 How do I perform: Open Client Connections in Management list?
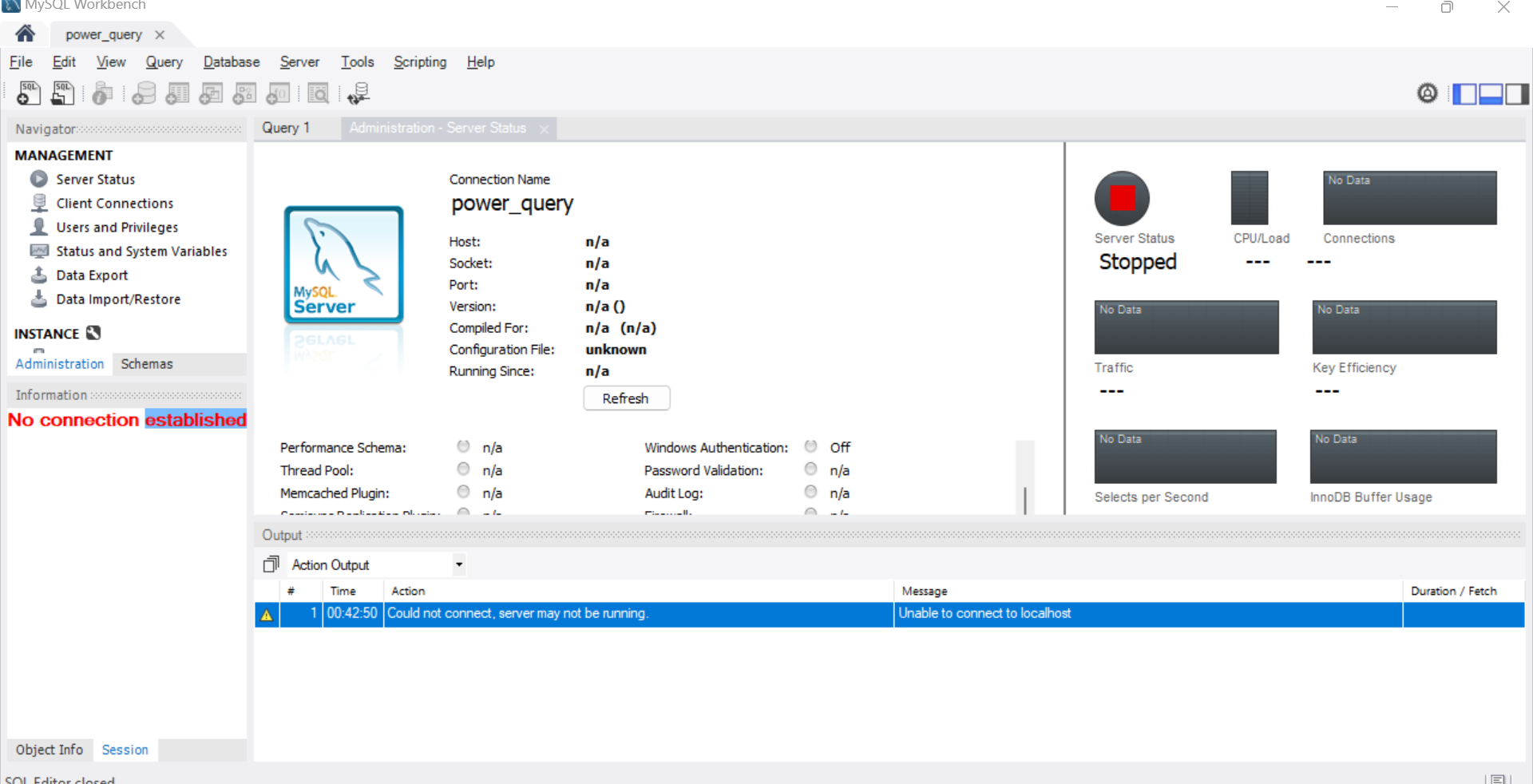click(x=115, y=203)
